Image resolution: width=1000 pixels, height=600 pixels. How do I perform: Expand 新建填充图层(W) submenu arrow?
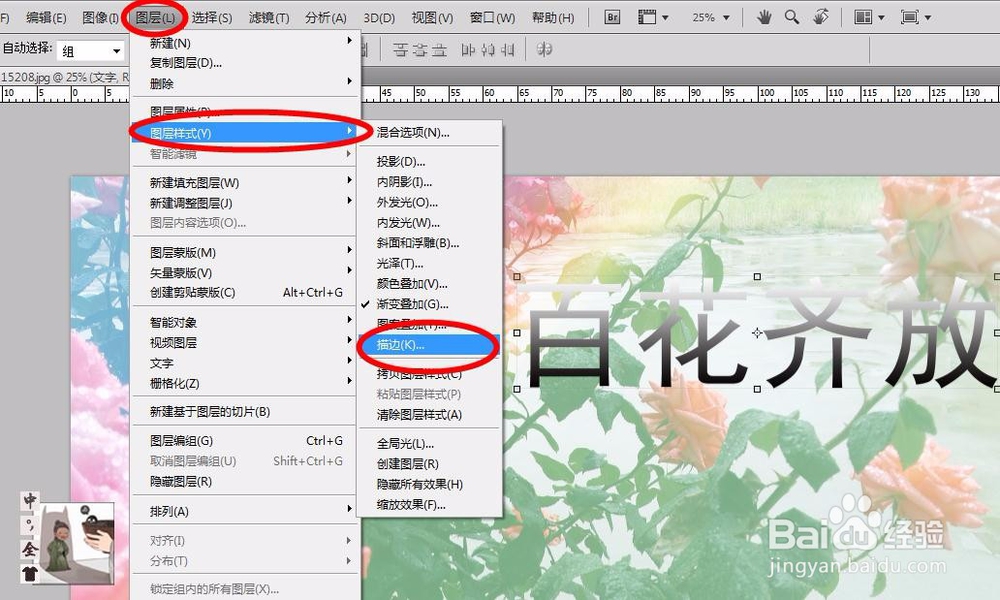coord(349,180)
